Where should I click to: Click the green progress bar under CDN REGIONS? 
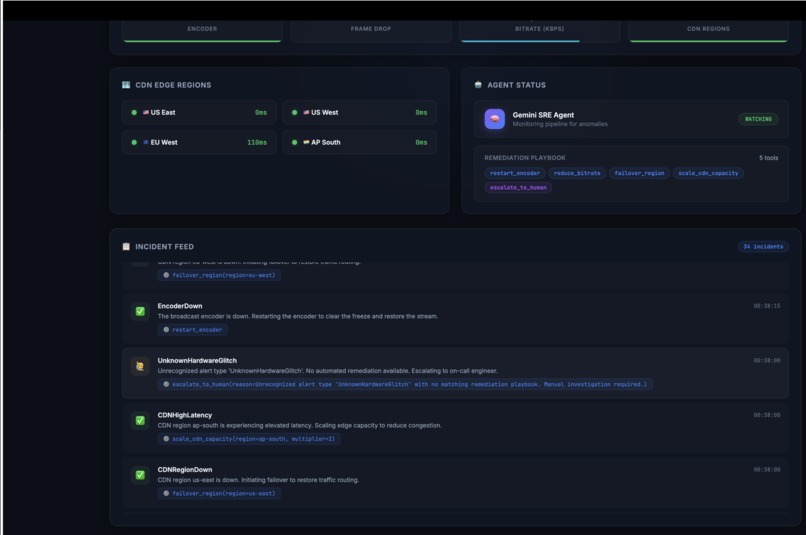click(708, 41)
